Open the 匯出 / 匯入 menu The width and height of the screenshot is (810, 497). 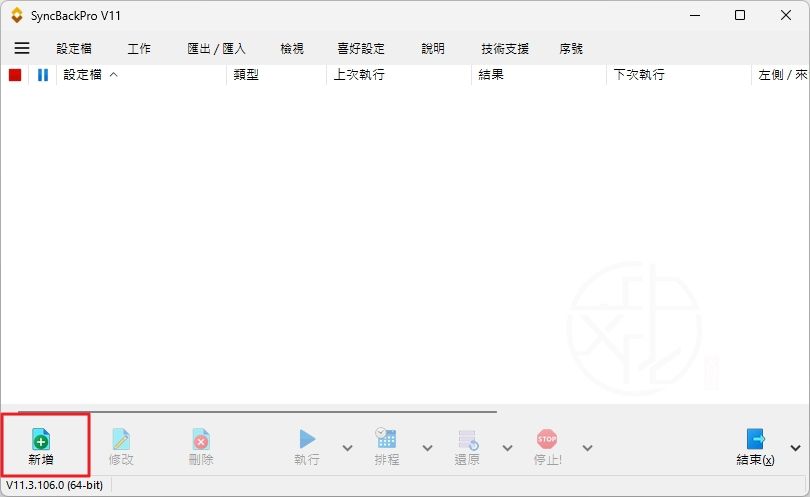pos(216,48)
